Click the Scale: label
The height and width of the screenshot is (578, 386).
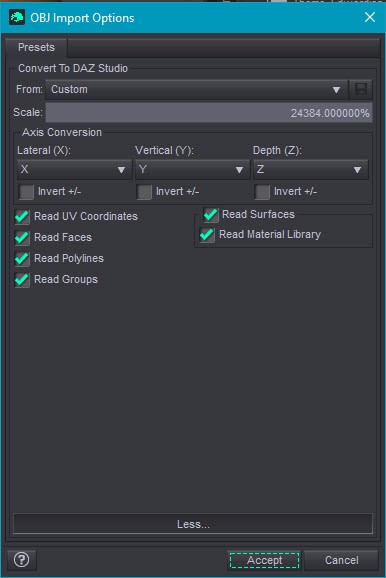pyautogui.click(x=28, y=112)
